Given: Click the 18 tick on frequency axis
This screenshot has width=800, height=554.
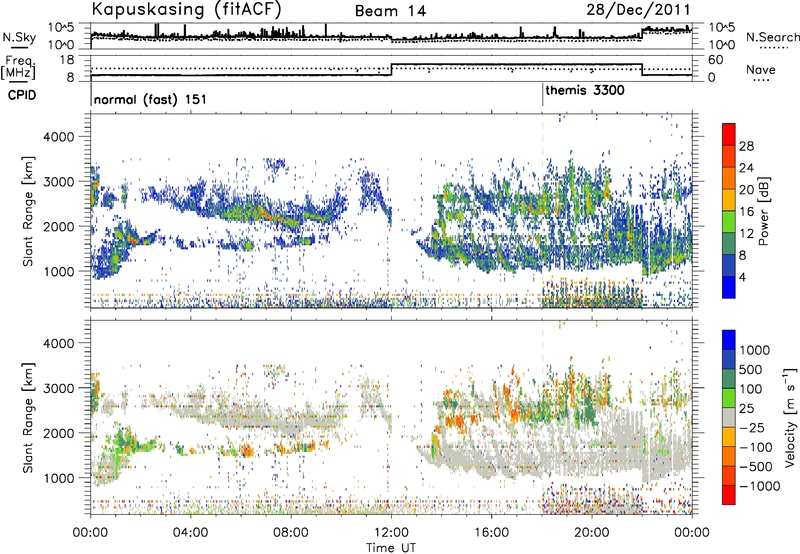Looking at the screenshot, I should (x=67, y=60).
